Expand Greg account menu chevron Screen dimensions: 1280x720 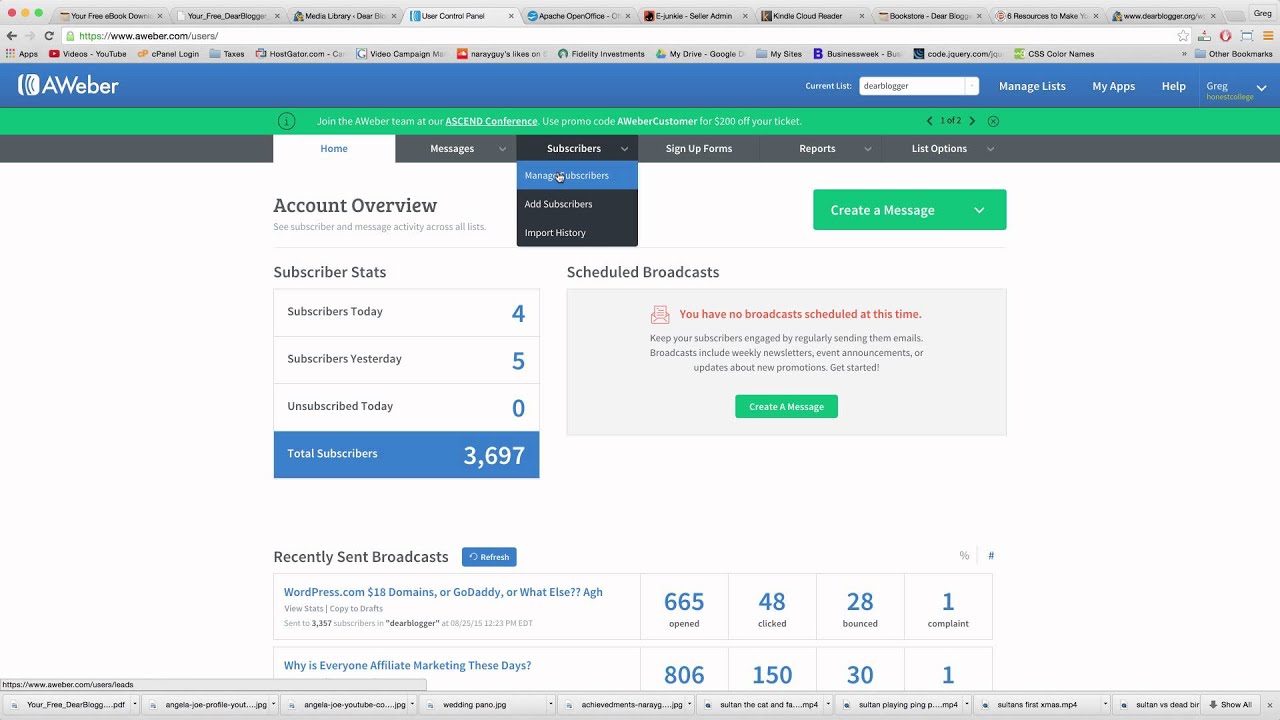click(1261, 88)
